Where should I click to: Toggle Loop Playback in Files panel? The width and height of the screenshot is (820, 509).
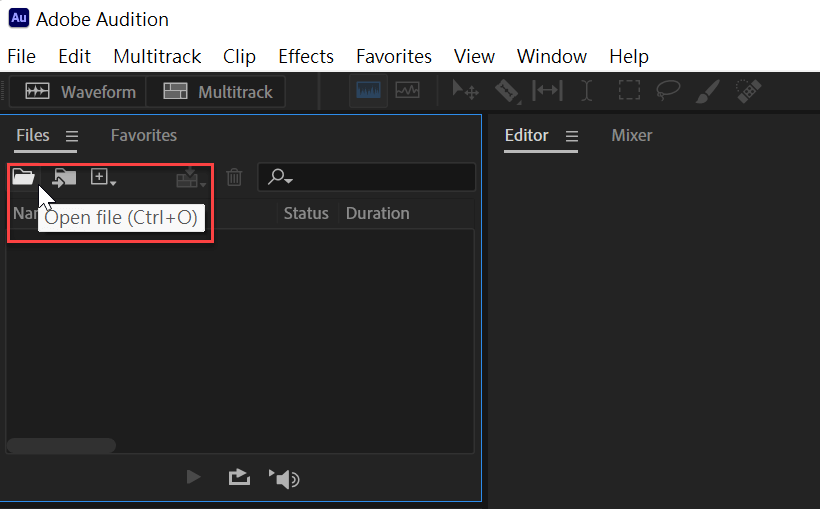pyautogui.click(x=239, y=477)
